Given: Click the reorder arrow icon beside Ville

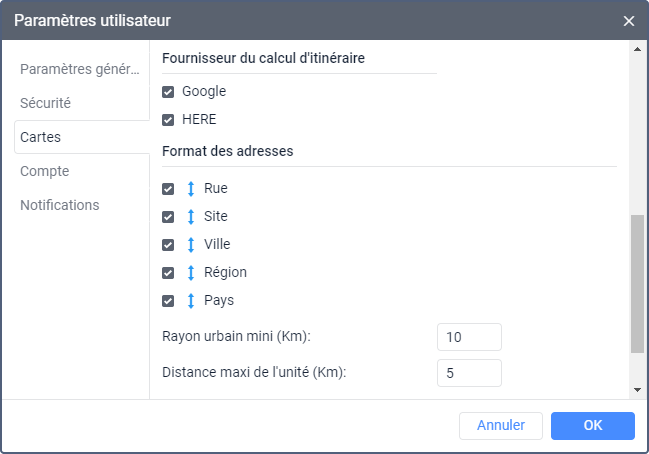Looking at the screenshot, I should tap(191, 245).
